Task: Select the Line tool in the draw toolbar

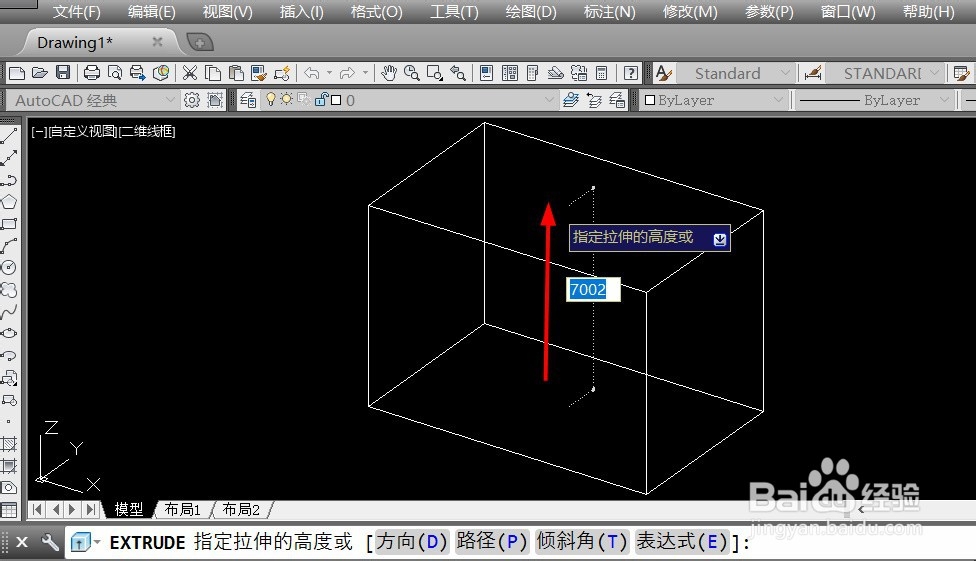Action: point(9,136)
